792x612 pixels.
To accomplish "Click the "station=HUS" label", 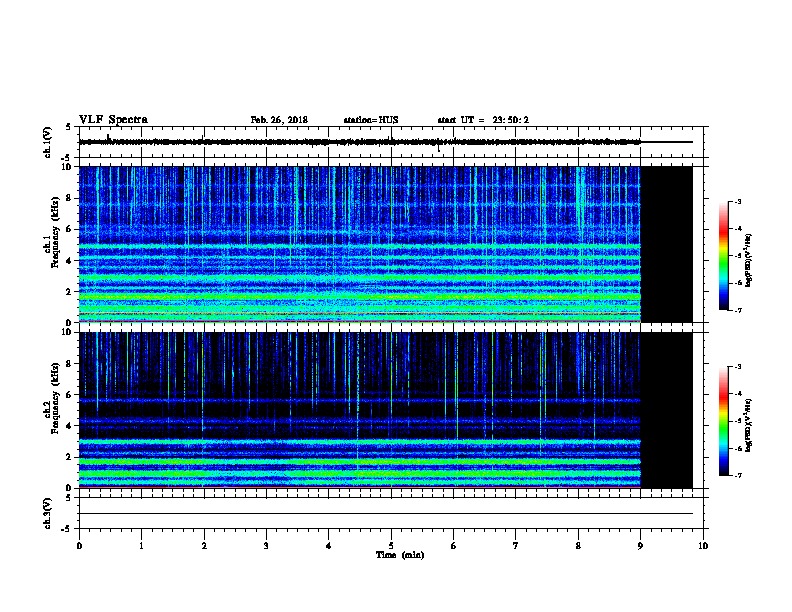I will (371, 120).
